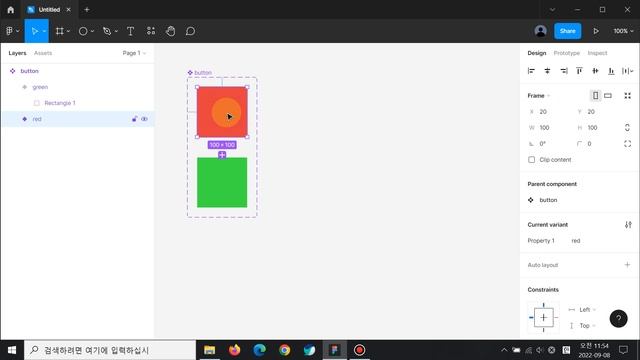Open Frame tools dropdown arrow

pyautogui.click(x=68, y=31)
